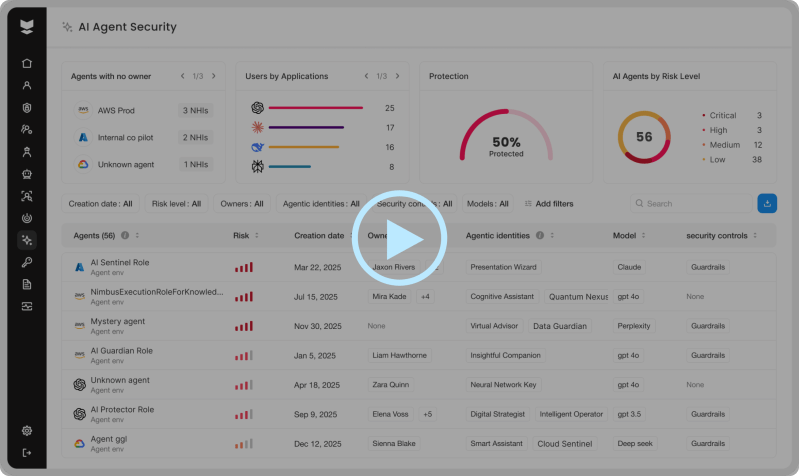This screenshot has height=476, width=799.
Task: Open the shield icon in the sidebar
Action: point(27,108)
